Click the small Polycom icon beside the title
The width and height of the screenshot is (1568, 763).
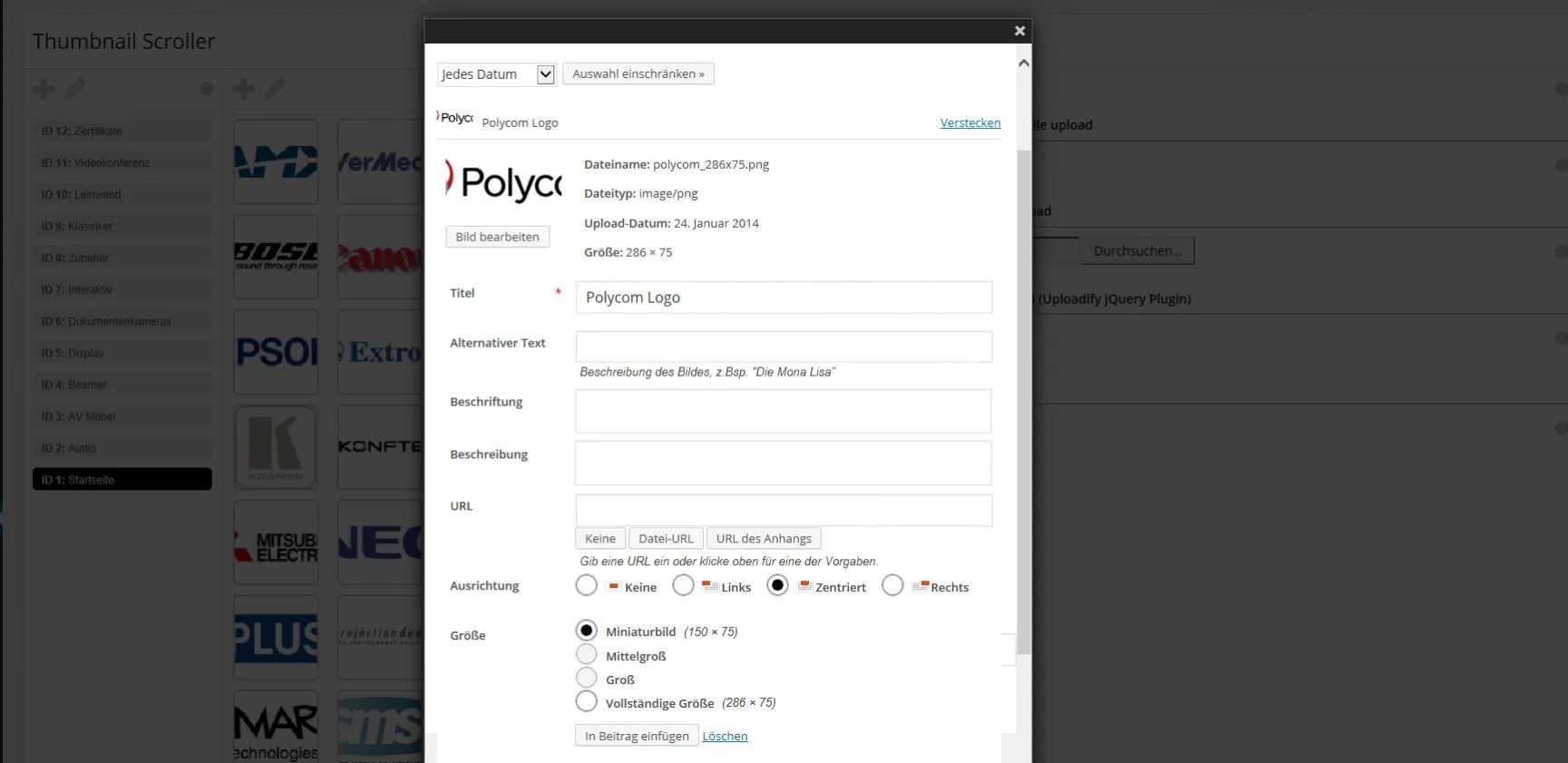click(x=455, y=118)
